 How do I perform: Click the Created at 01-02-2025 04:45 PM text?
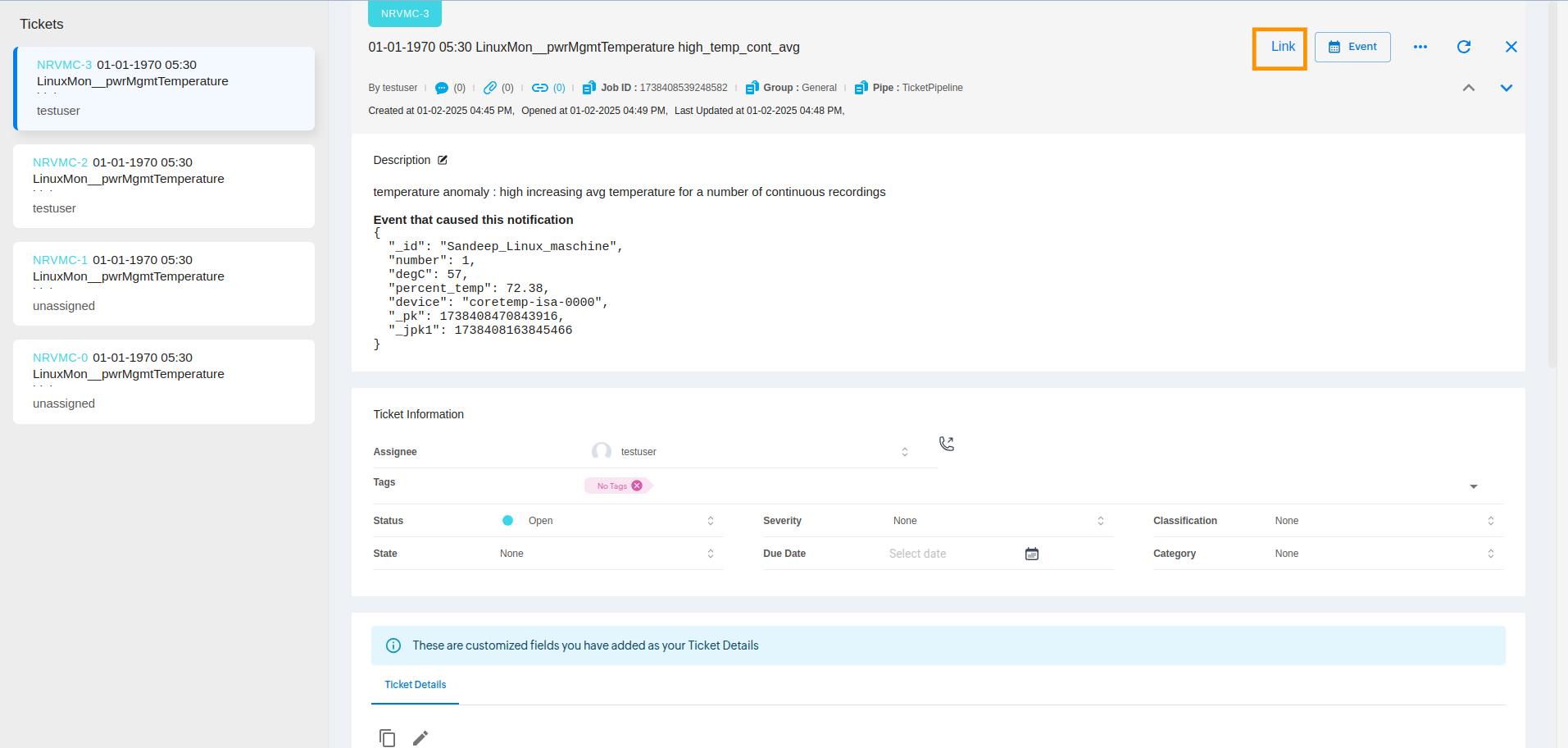(441, 111)
